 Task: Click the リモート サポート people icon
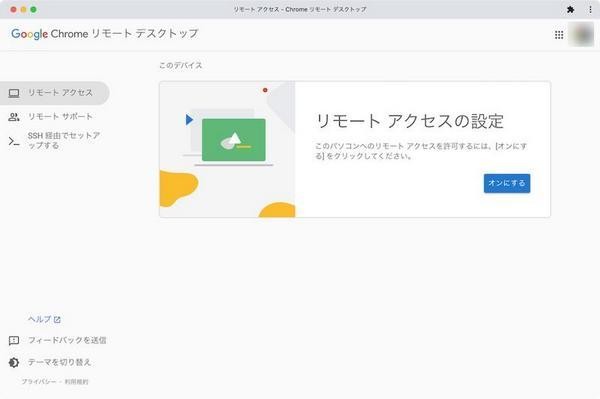(x=14, y=117)
